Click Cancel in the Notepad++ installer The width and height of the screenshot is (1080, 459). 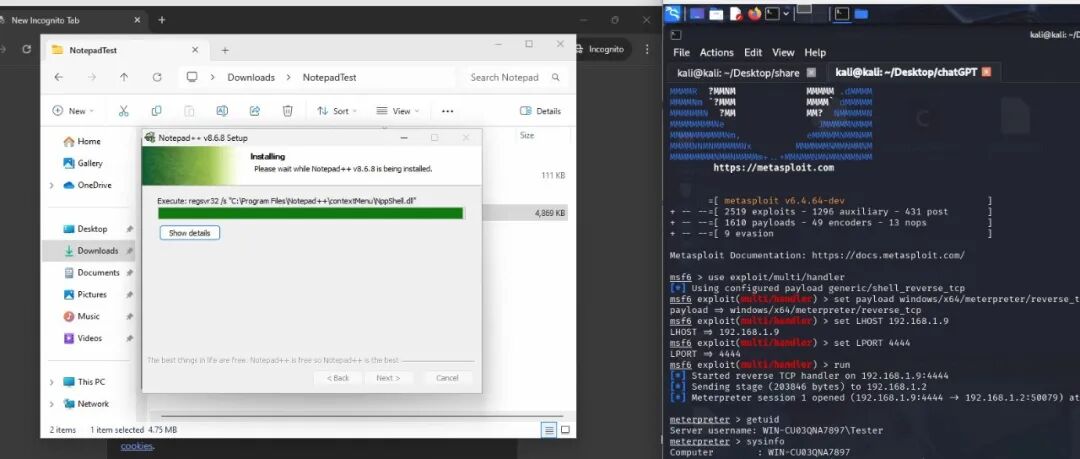[447, 378]
